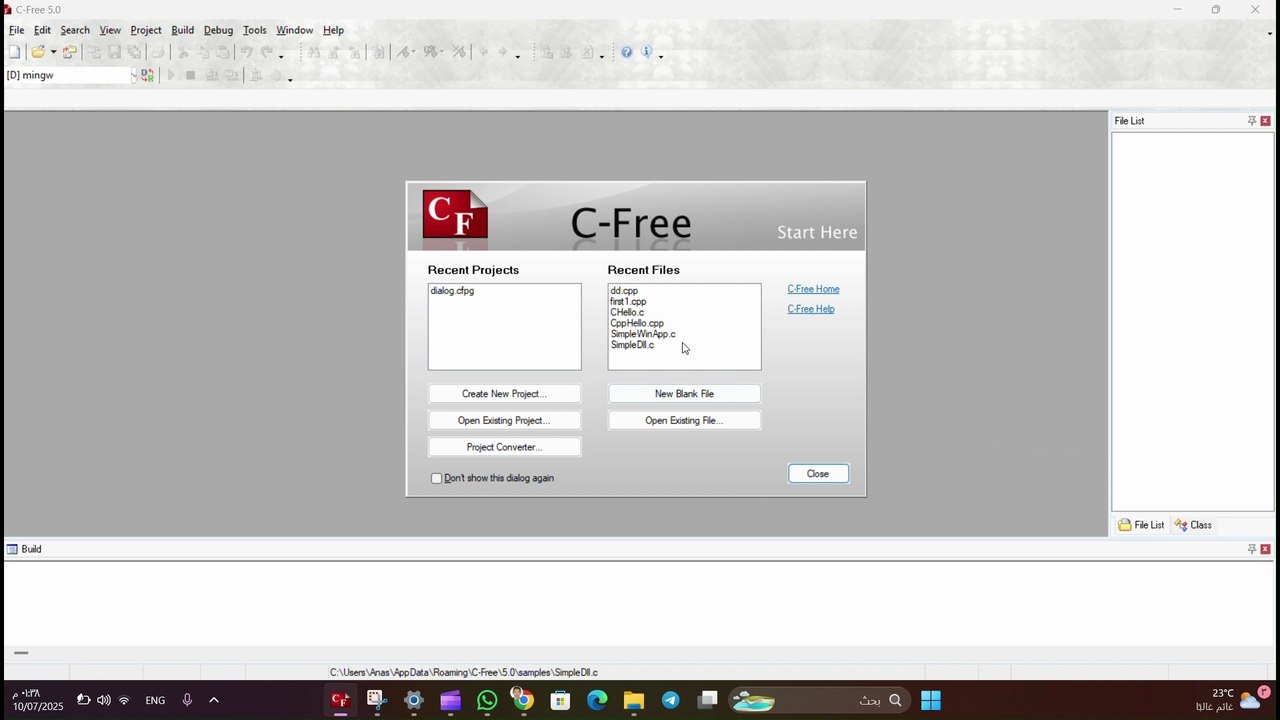
Task: Open the Edit menu
Action: [x=42, y=30]
